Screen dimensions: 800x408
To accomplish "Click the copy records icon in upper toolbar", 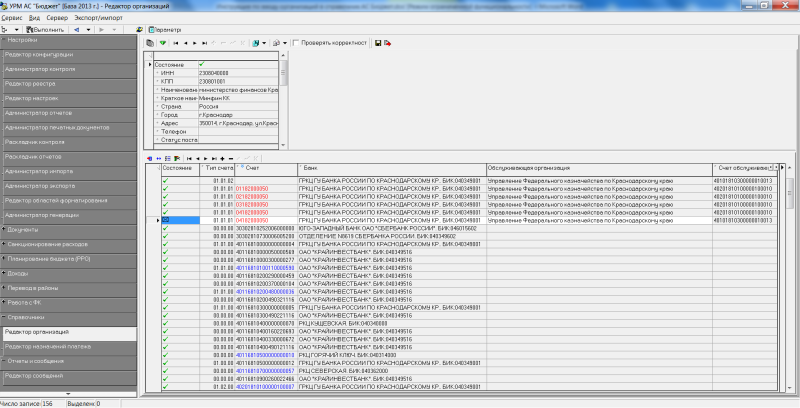I will coord(150,43).
